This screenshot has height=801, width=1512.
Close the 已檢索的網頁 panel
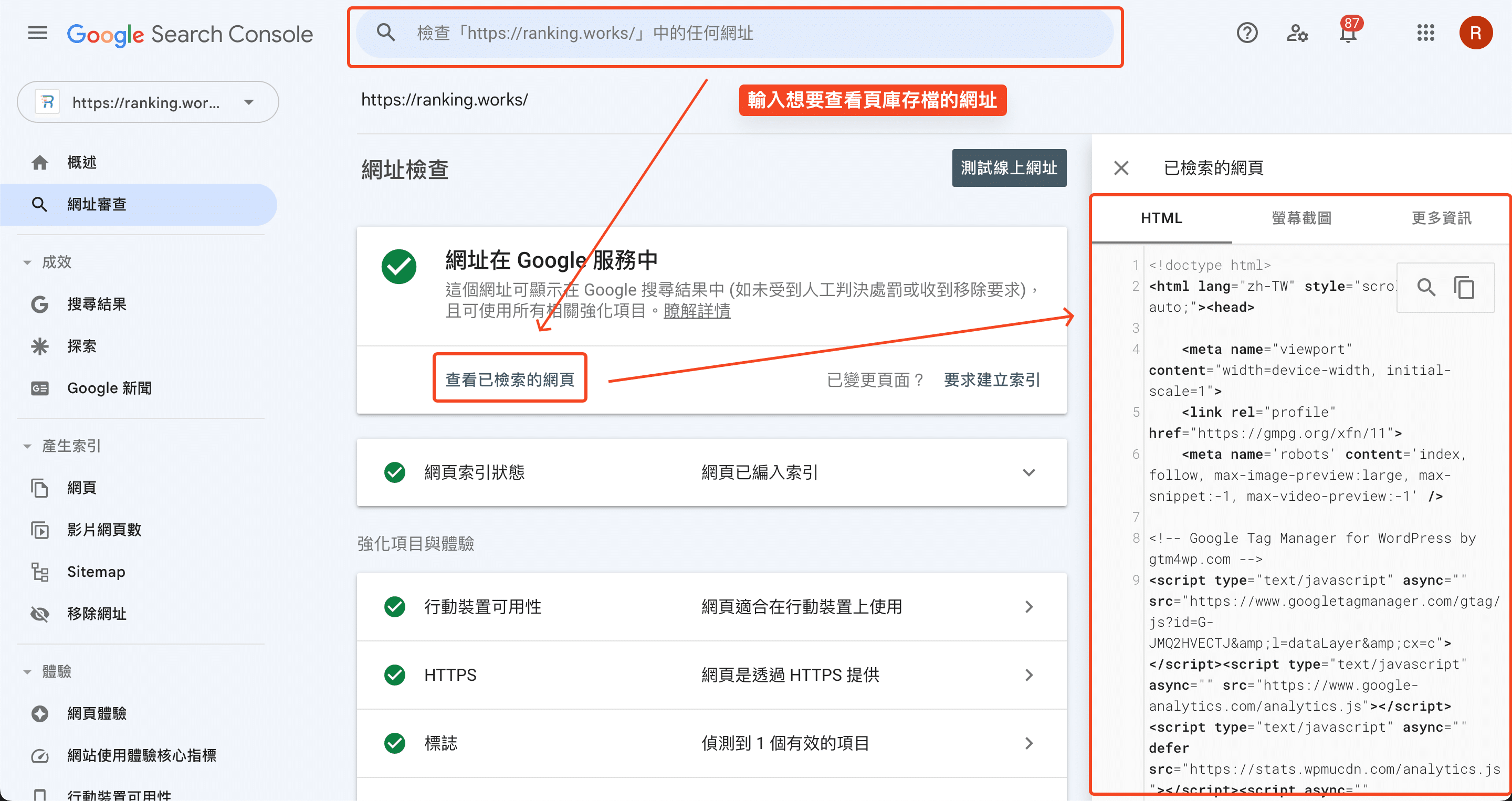(1121, 168)
